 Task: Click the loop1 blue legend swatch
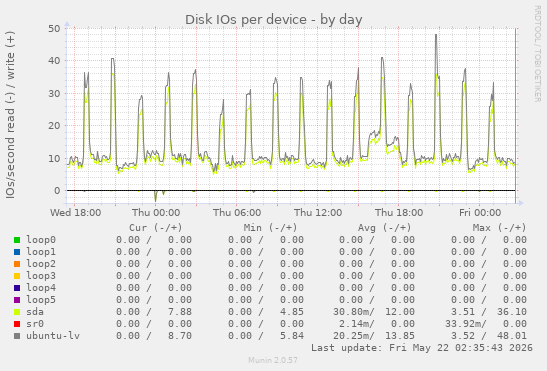pyautogui.click(x=17, y=252)
